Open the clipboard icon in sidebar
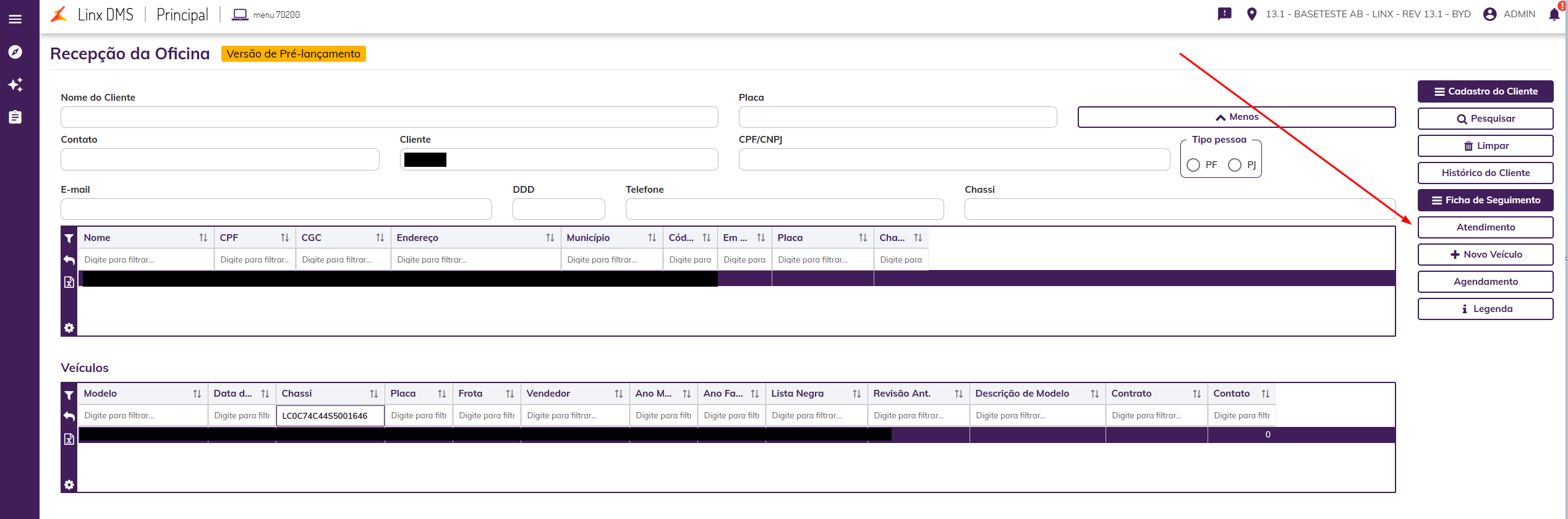The height and width of the screenshot is (519, 1568). (x=15, y=117)
